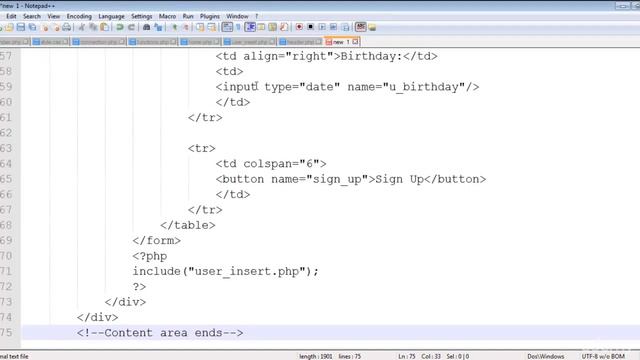The height and width of the screenshot is (360, 640).
Task: Click the 'Content area ends' comment line
Action: coord(160,333)
